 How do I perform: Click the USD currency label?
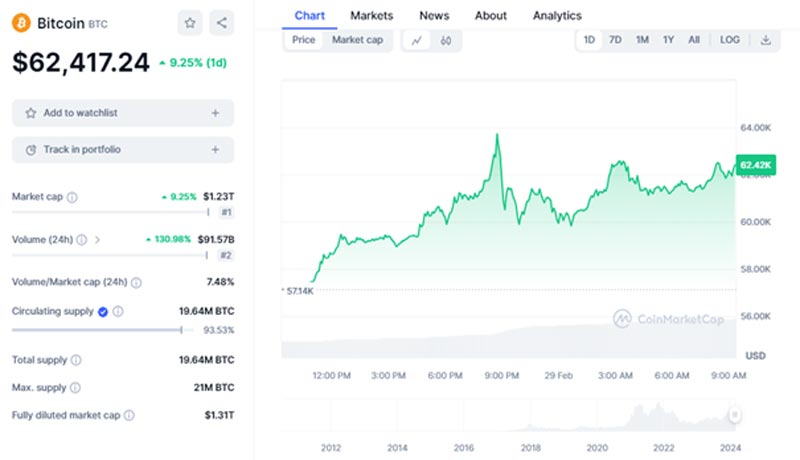[x=755, y=355]
